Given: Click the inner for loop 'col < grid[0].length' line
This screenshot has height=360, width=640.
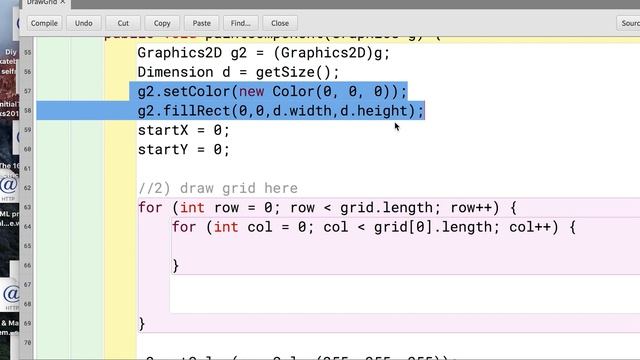Looking at the screenshot, I should [x=373, y=227].
